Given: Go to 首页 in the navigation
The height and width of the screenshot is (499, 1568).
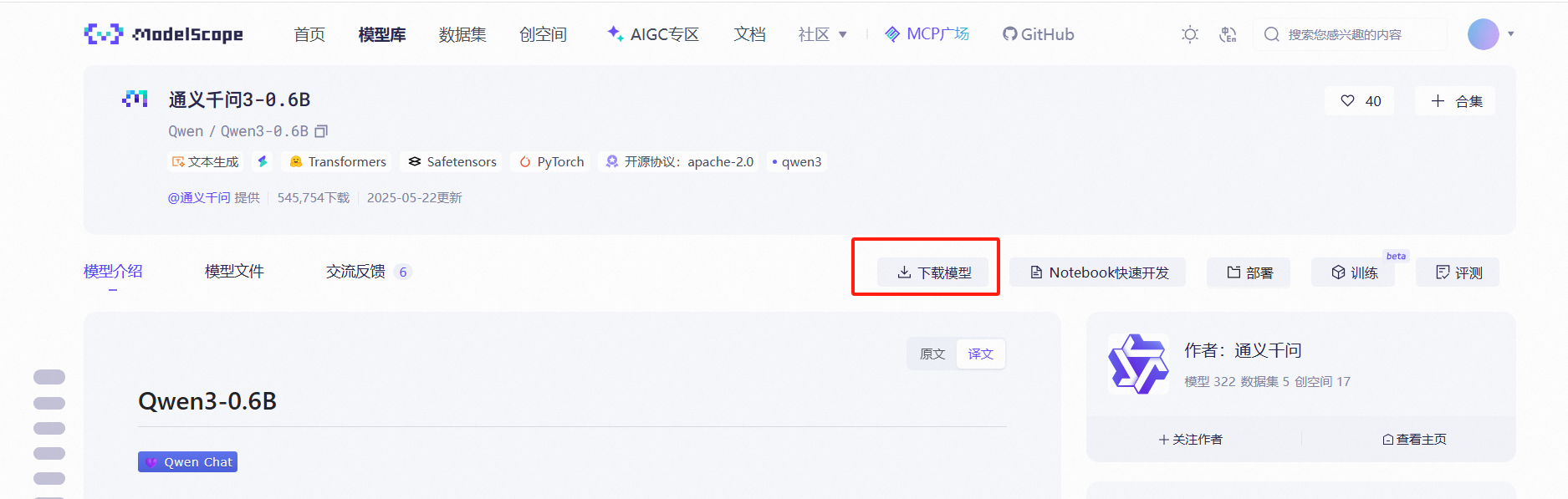Looking at the screenshot, I should coord(309,34).
